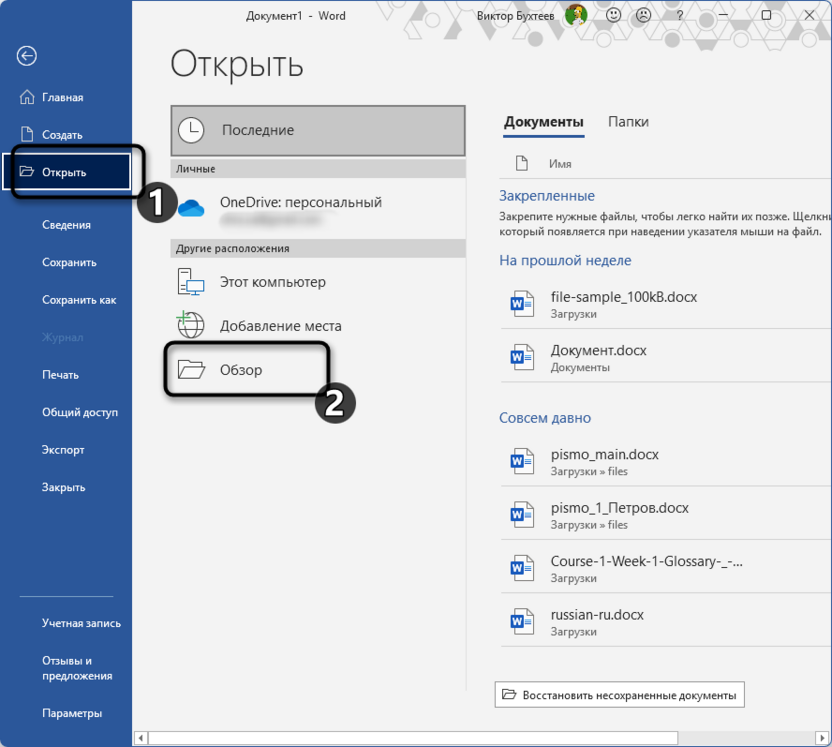
Task: Open russian-ru.docx from the list
Action: (666, 621)
